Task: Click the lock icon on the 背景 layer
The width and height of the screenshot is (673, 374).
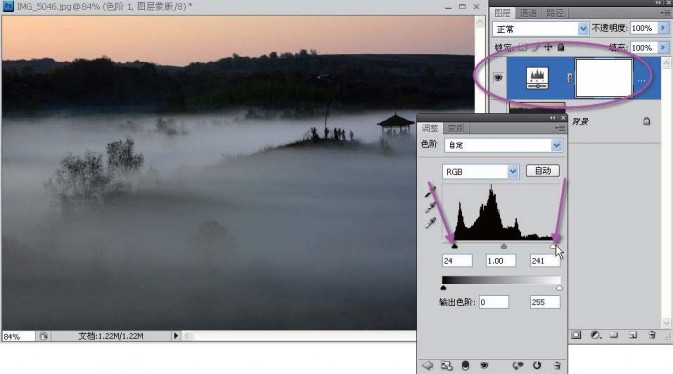Action: coord(646,121)
